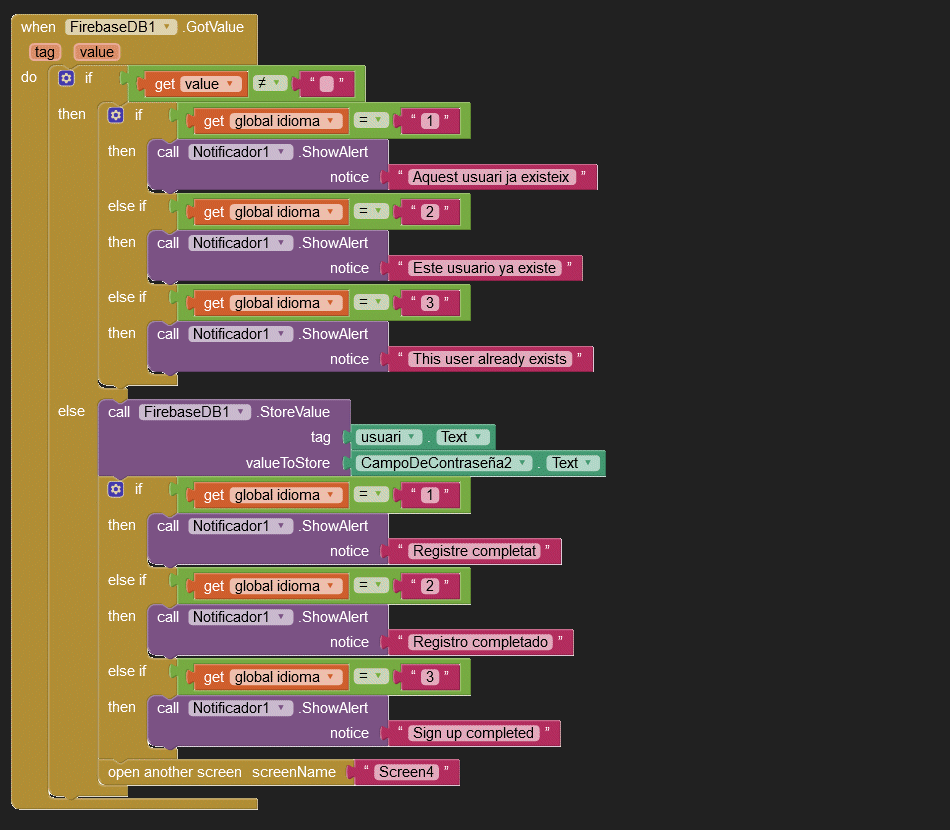Screen dimensions: 950x830
Task: Click the gear icon on the if block below StoreValue
Action: click(x=116, y=489)
